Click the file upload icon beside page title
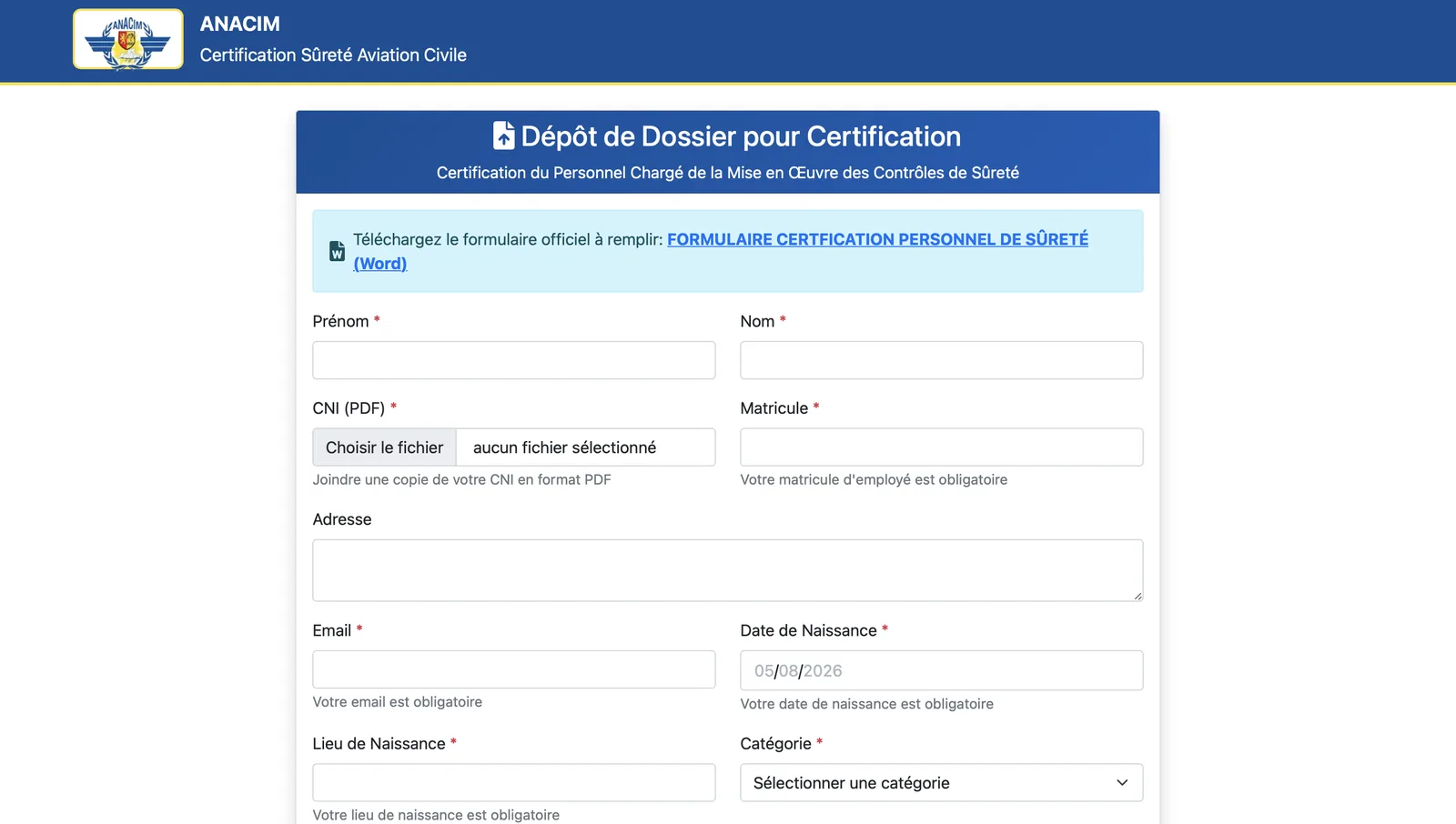 (504, 136)
